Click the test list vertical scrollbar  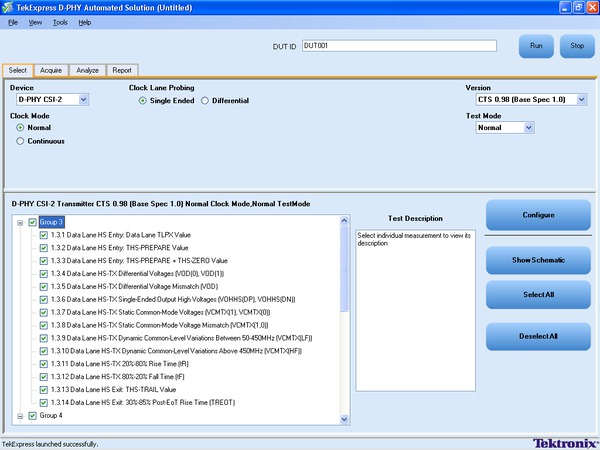coord(345,320)
